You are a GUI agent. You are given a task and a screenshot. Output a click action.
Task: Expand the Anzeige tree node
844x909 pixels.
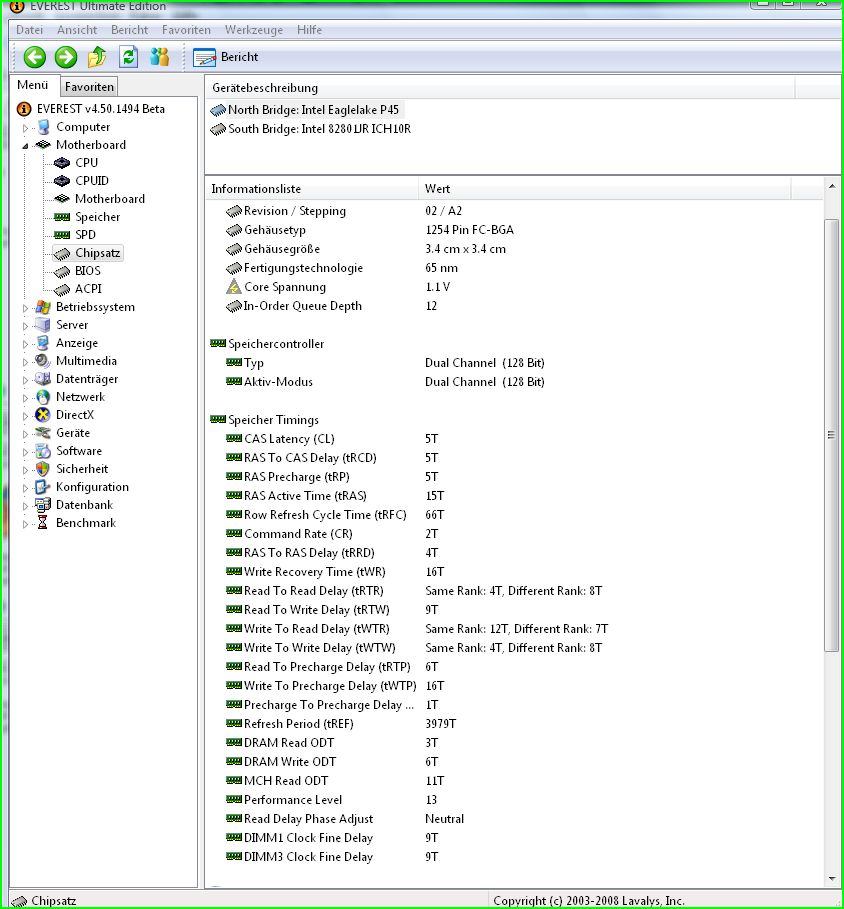tap(25, 344)
